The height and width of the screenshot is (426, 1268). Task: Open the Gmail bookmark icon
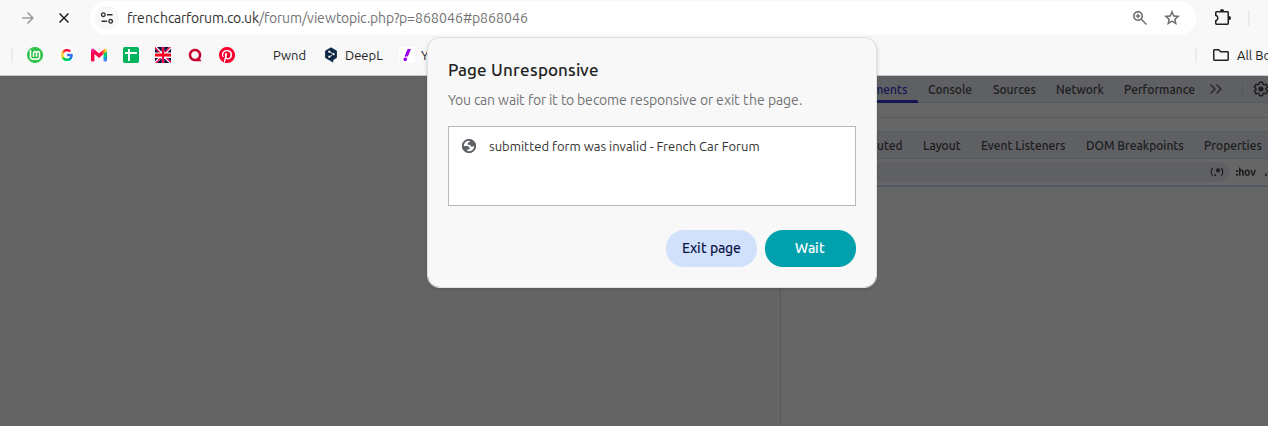(x=99, y=55)
